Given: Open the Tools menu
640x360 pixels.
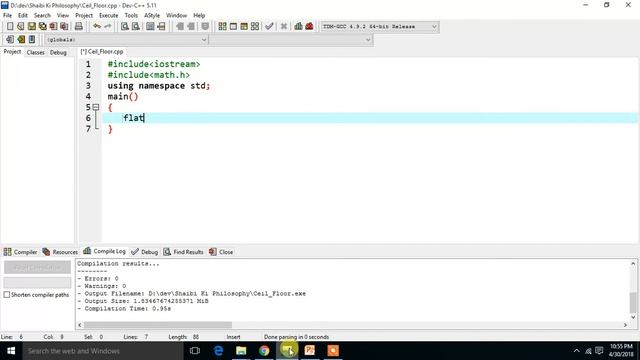Looking at the screenshot, I should 131,16.
